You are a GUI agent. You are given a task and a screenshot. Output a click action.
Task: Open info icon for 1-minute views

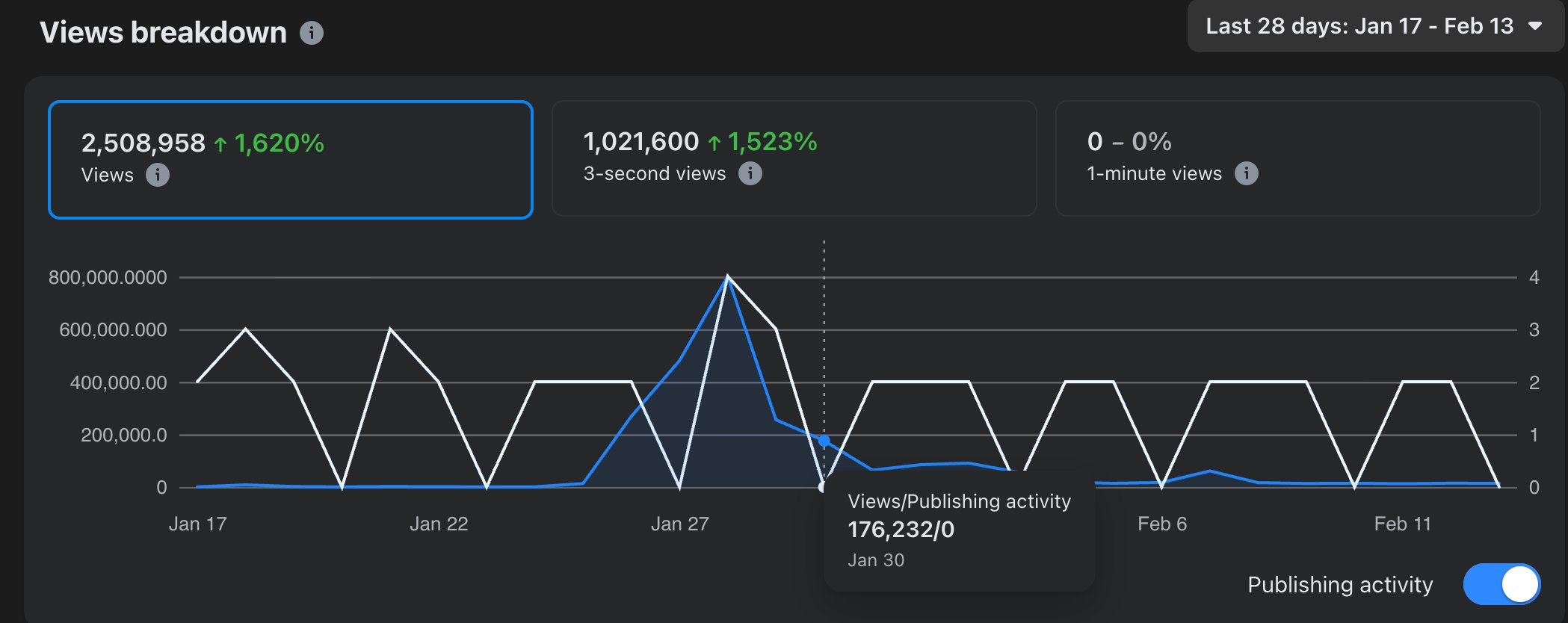click(x=1246, y=173)
